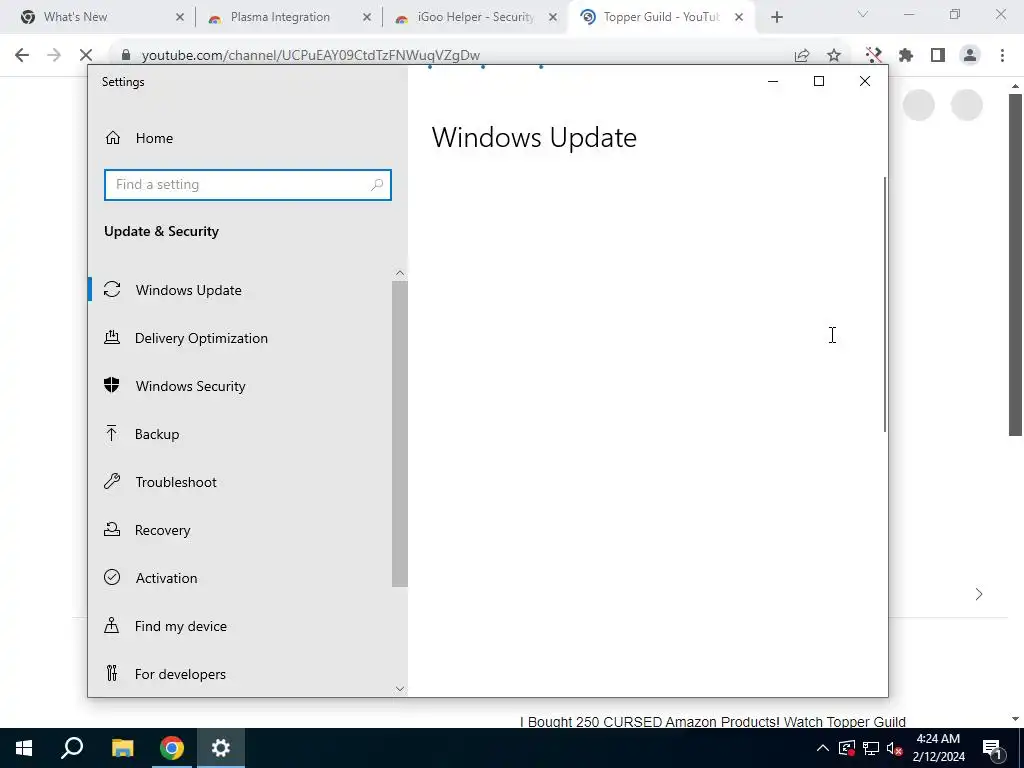Open taskbar clock showing 4:24 AM

pos(938,748)
